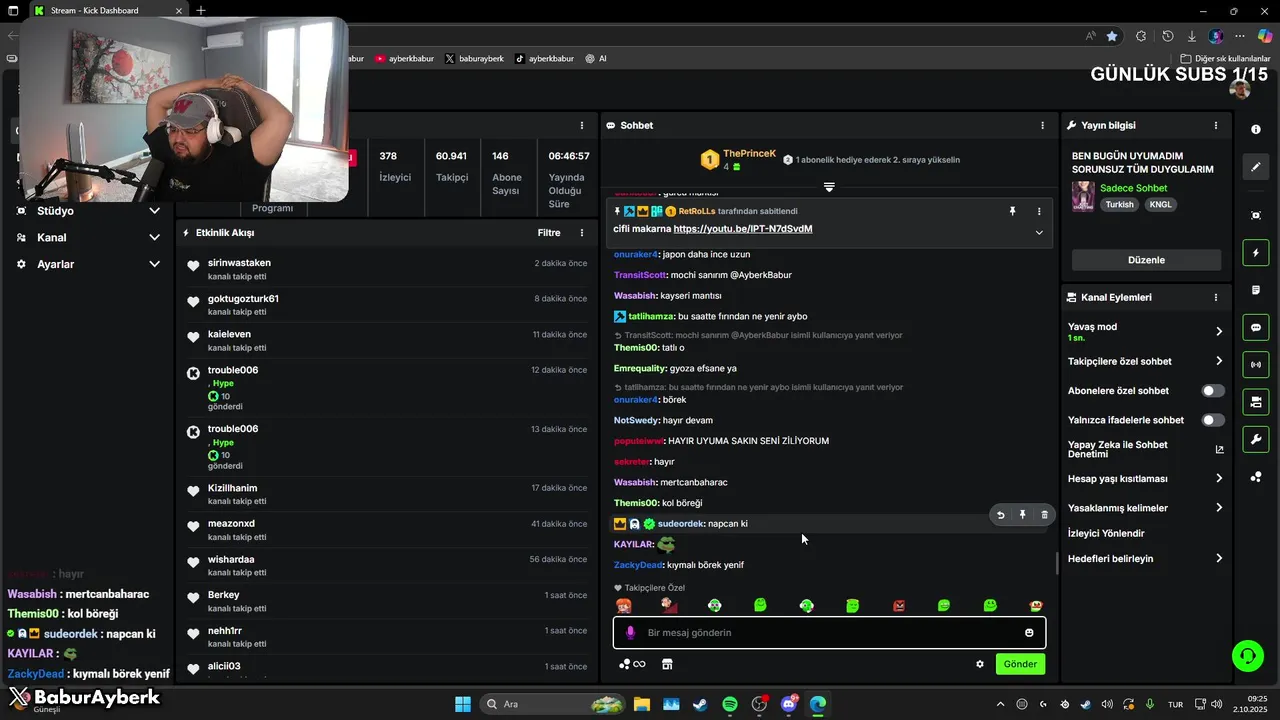The width and height of the screenshot is (1280, 720).
Task: Click the chat settings gear icon
Action: [980, 664]
